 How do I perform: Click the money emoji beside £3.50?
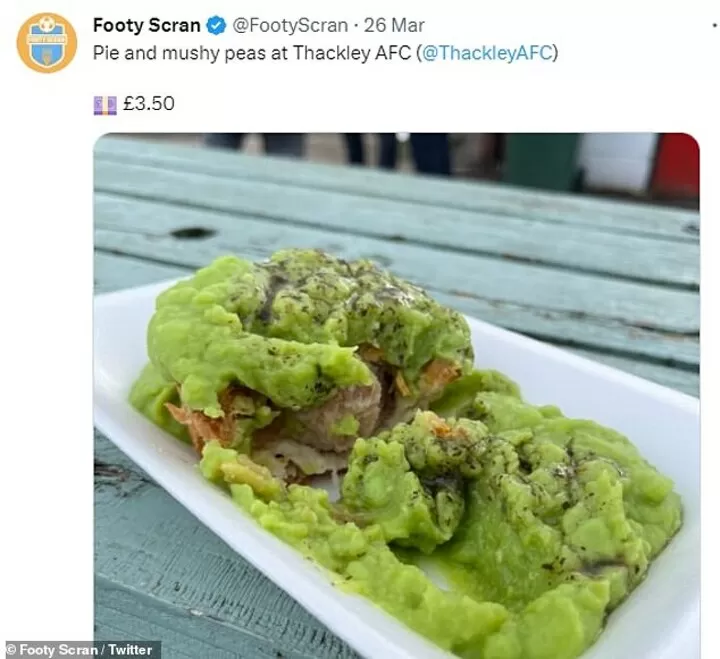[x=105, y=105]
